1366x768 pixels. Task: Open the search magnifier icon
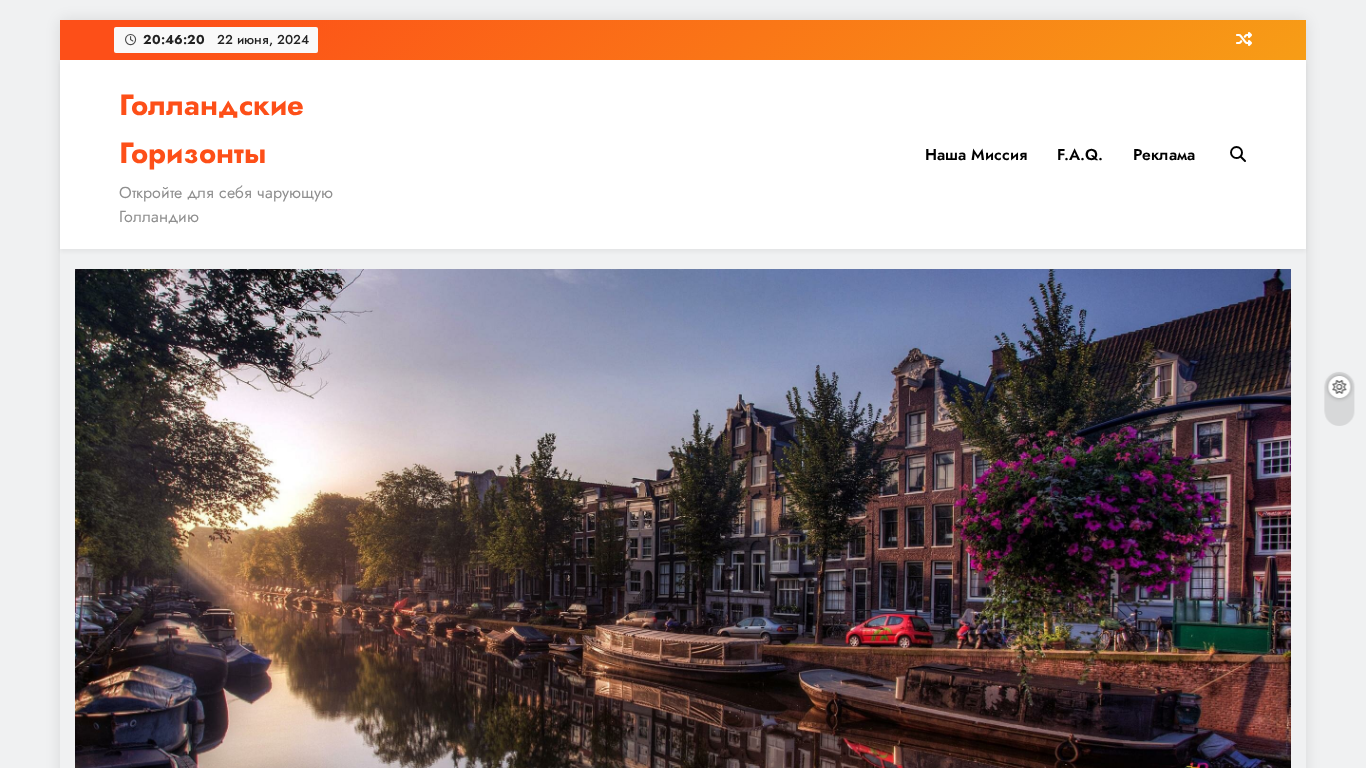tap(1238, 154)
